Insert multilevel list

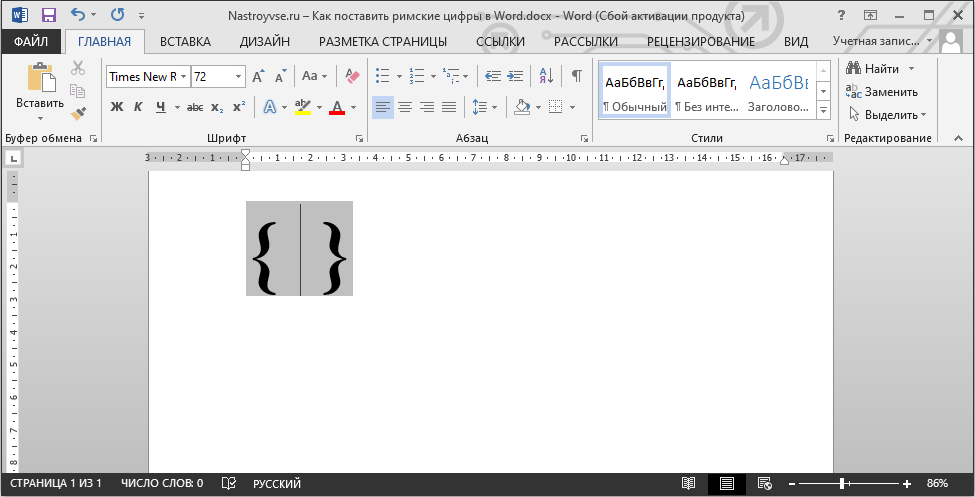(x=451, y=77)
